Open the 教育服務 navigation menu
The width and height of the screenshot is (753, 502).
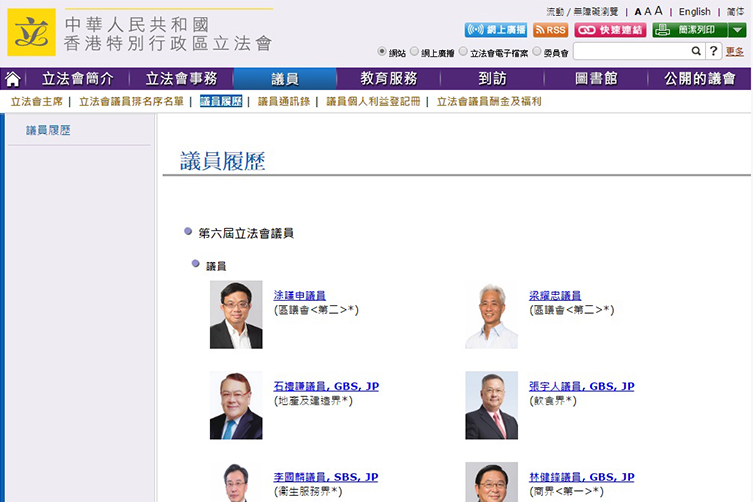pos(389,79)
